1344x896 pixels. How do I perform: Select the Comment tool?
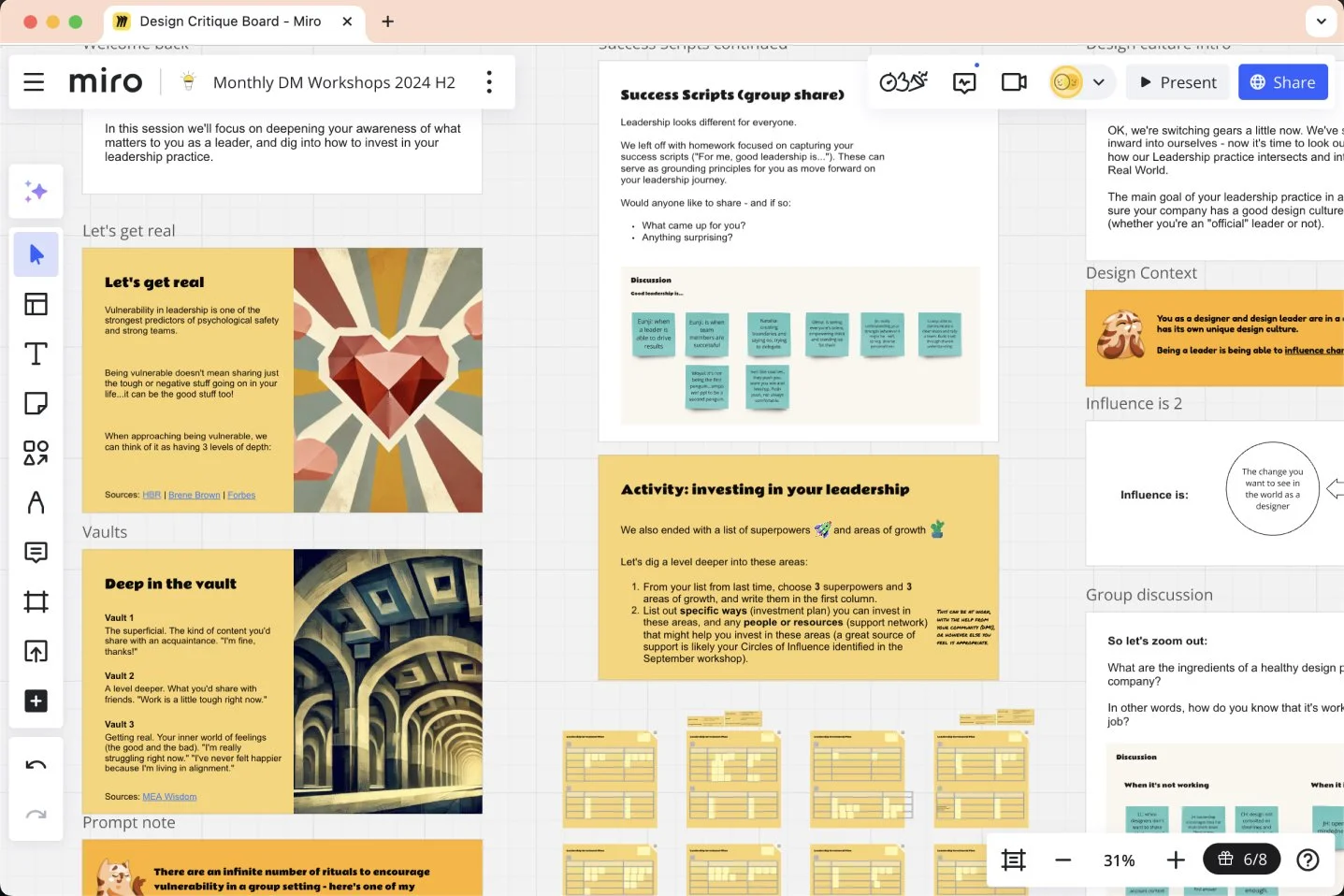[36, 552]
